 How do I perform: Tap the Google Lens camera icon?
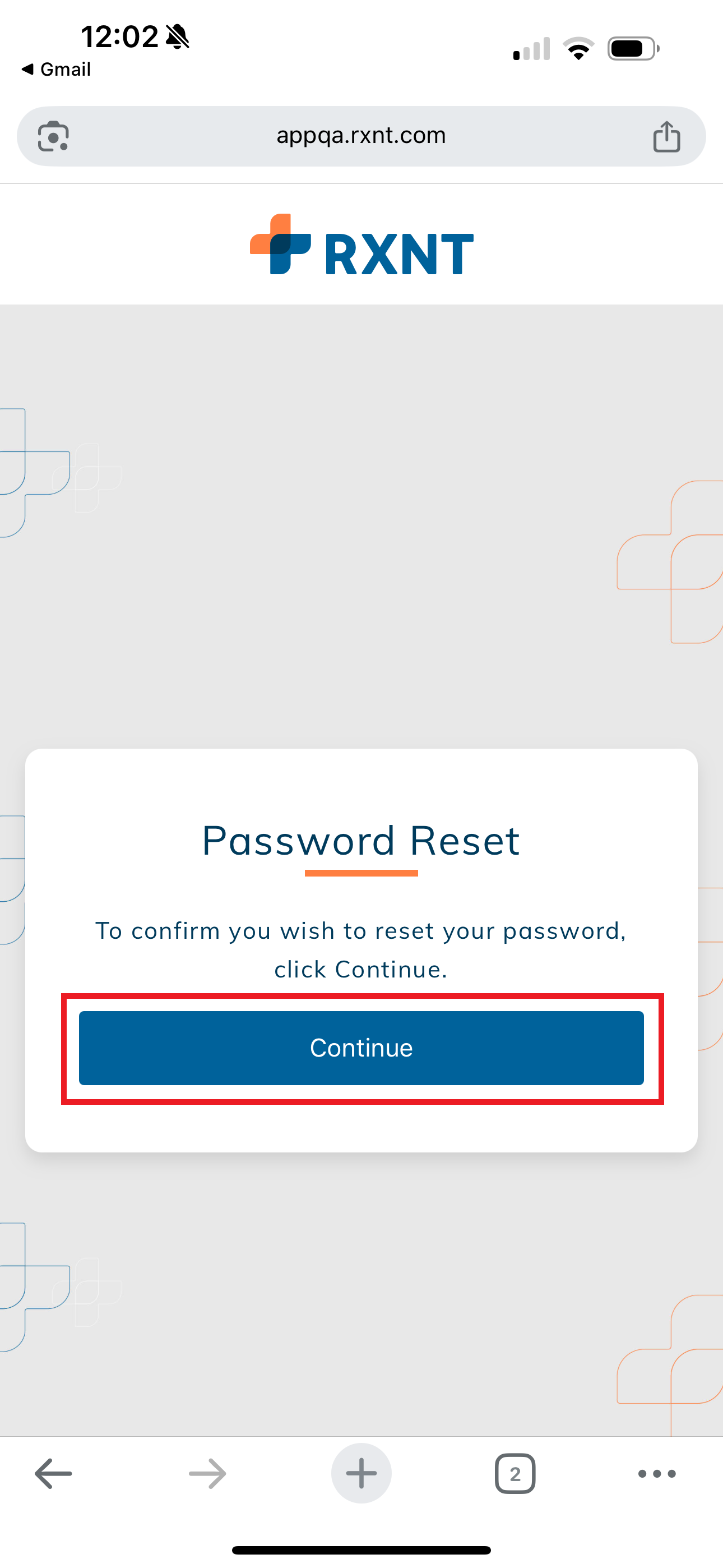click(x=54, y=136)
